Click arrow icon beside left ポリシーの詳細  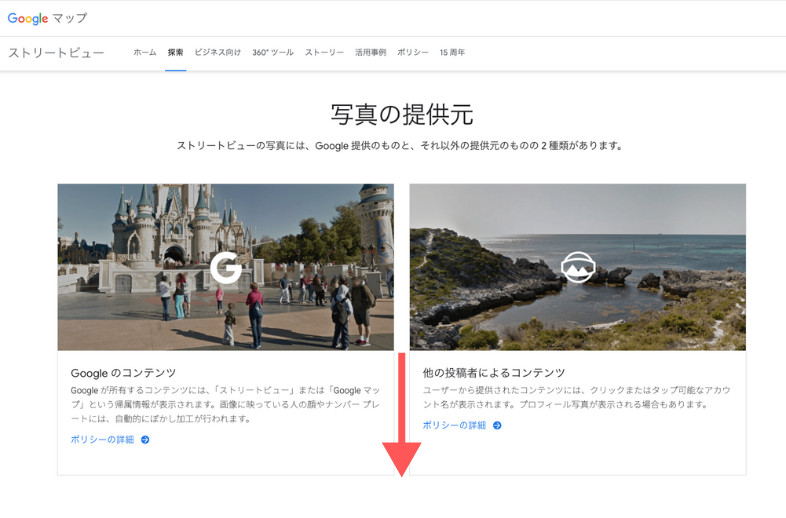(x=145, y=439)
